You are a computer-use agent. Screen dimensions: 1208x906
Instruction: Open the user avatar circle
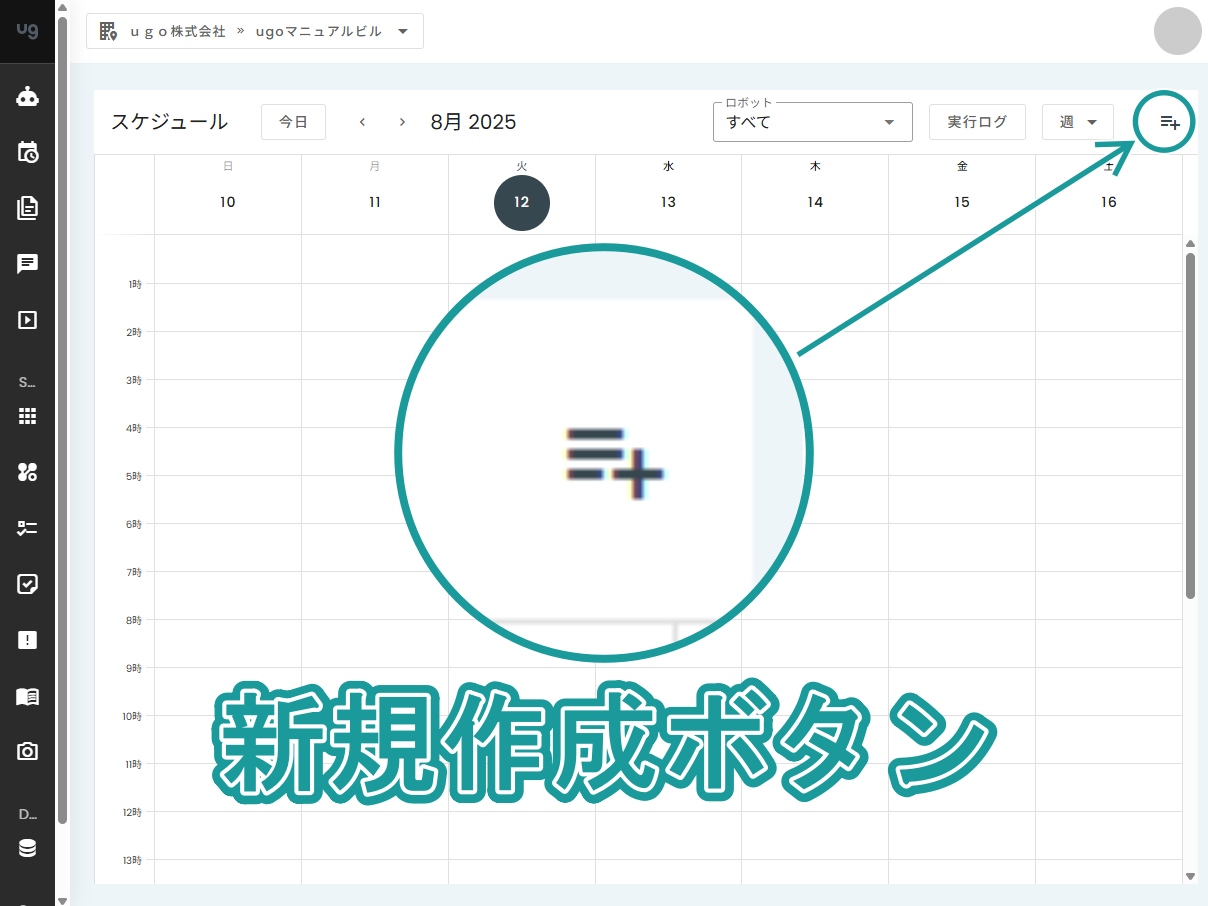(1177, 31)
